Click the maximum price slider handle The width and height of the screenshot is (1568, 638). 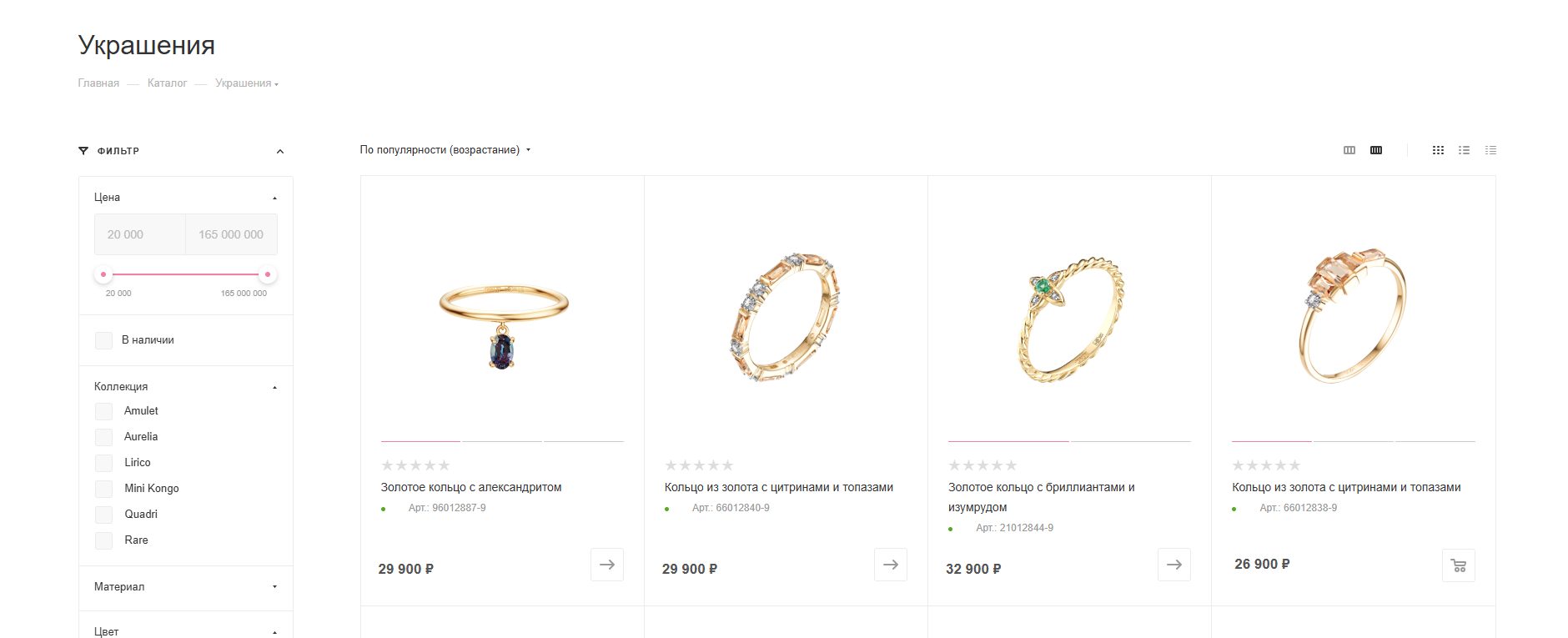(267, 274)
